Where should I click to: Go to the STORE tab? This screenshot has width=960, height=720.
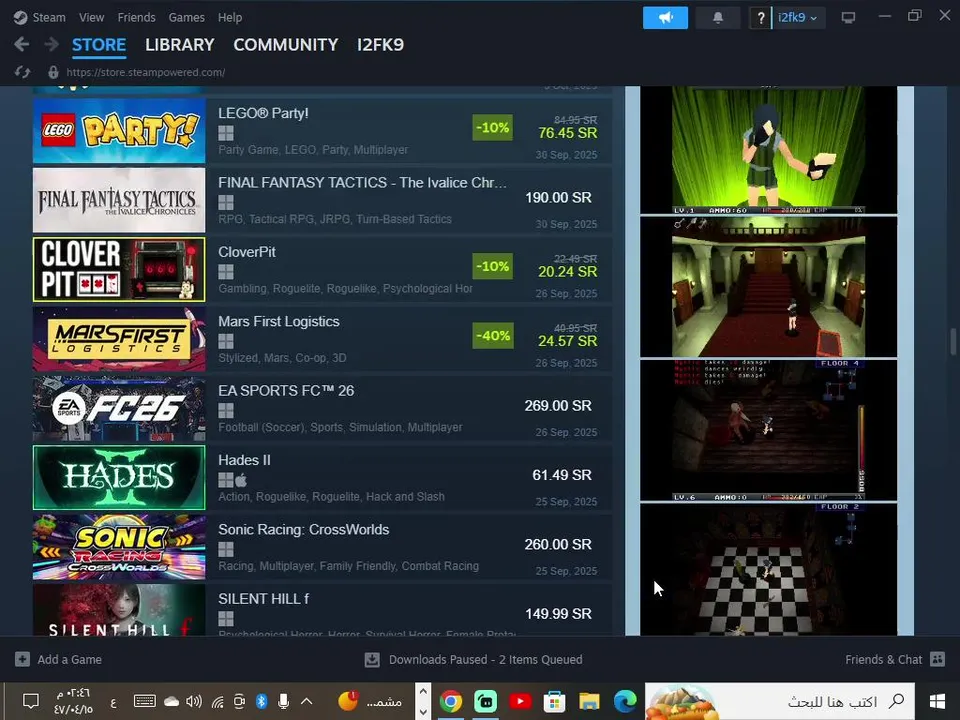point(99,45)
